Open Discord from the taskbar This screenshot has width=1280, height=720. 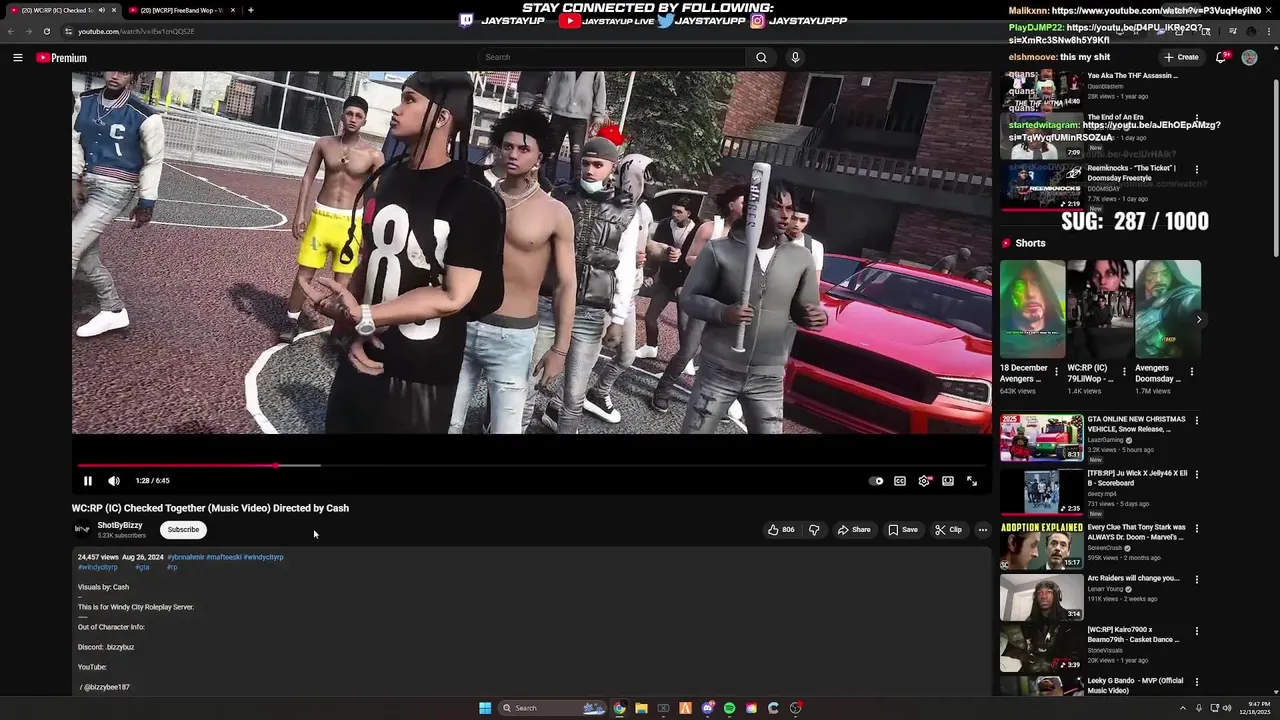707,708
